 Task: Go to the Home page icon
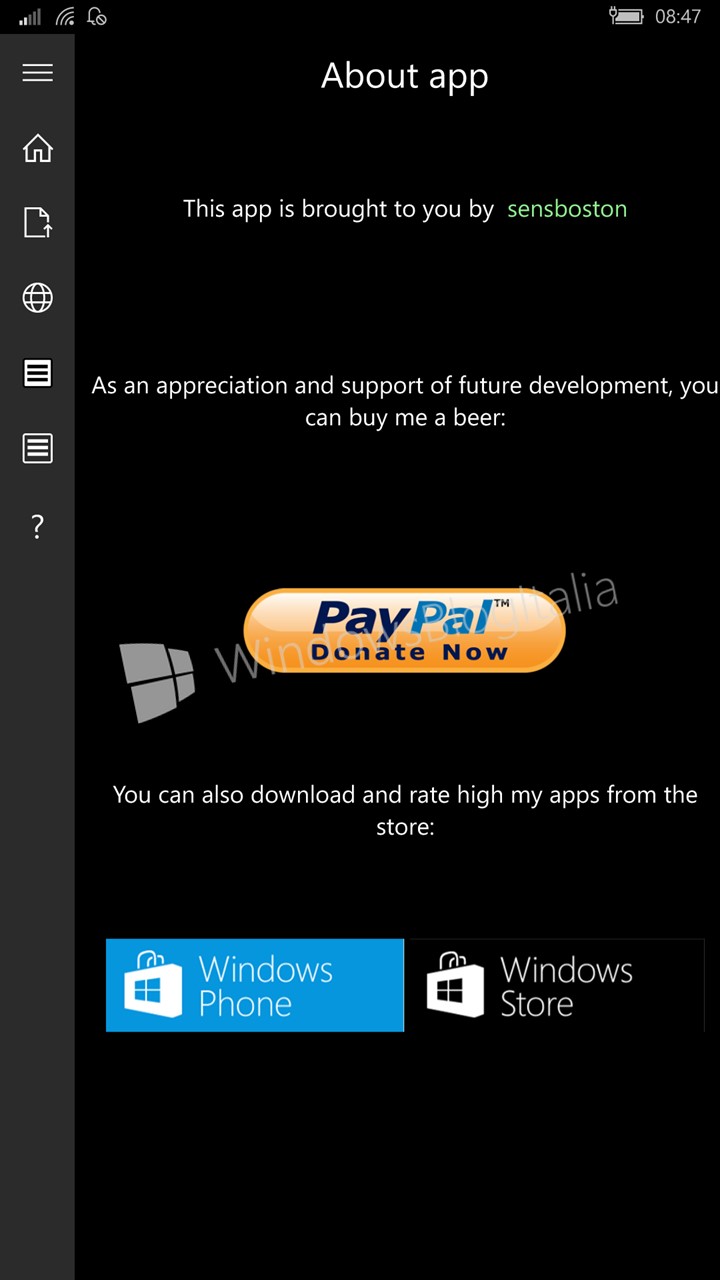[37, 148]
